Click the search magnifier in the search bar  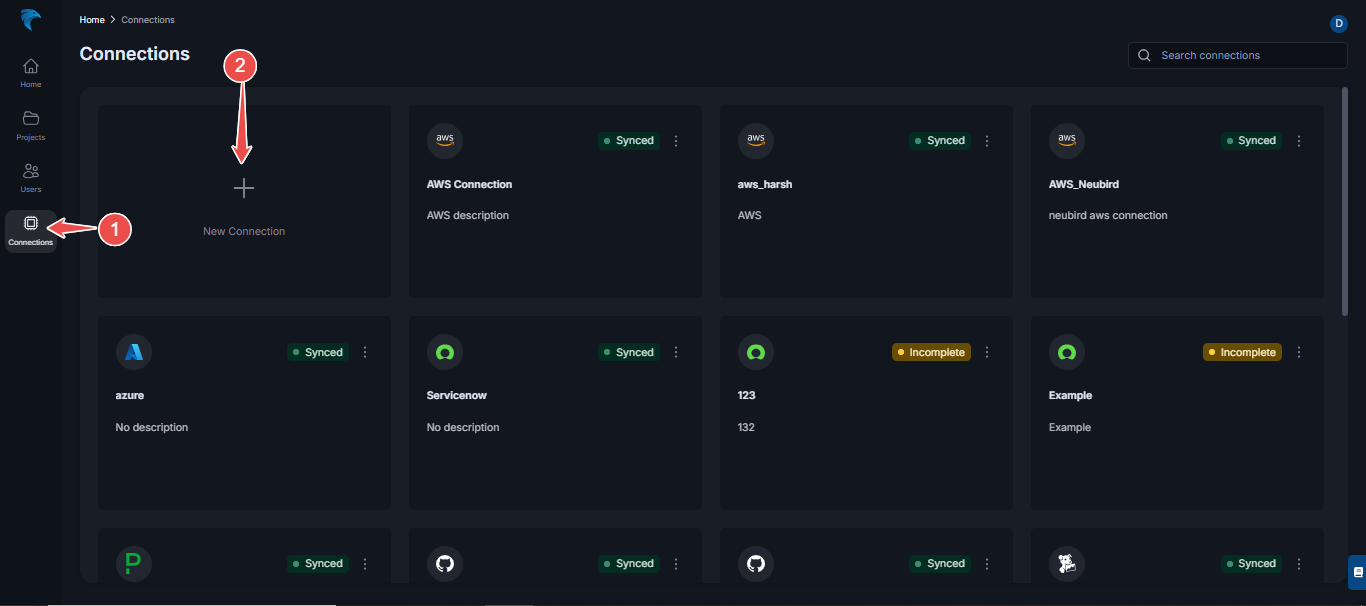1144,55
